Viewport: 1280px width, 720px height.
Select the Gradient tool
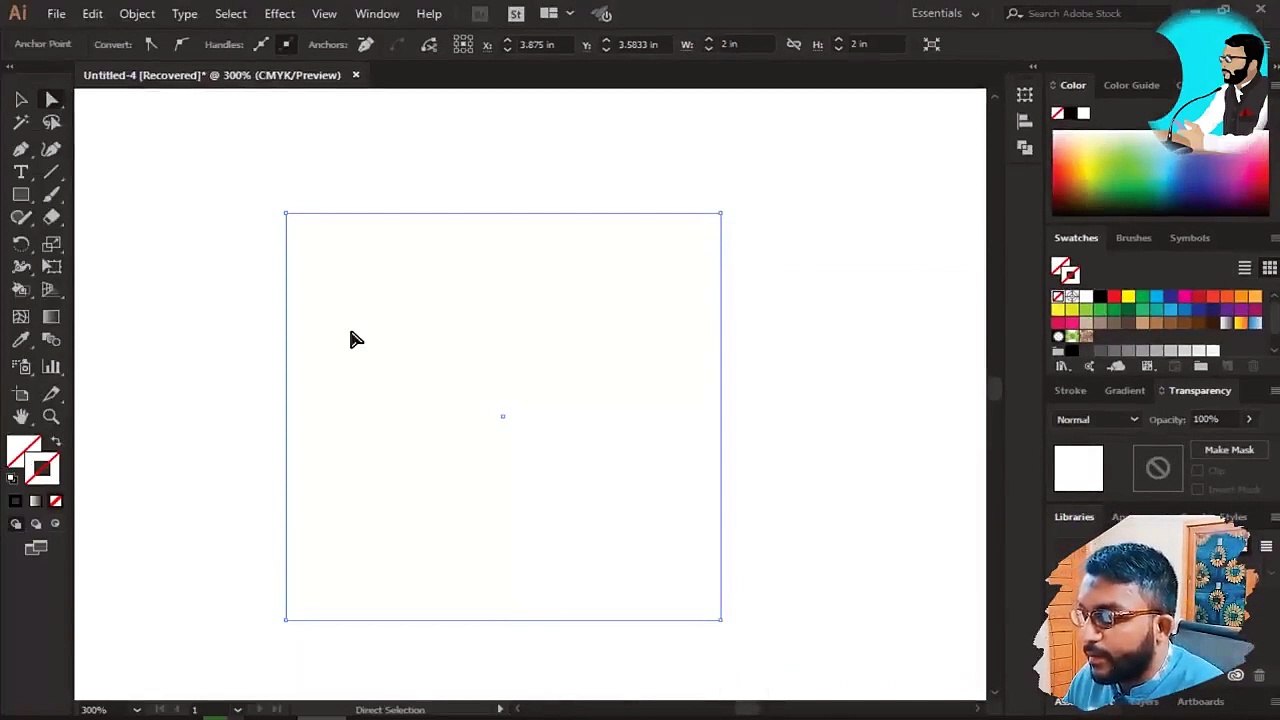(x=51, y=317)
